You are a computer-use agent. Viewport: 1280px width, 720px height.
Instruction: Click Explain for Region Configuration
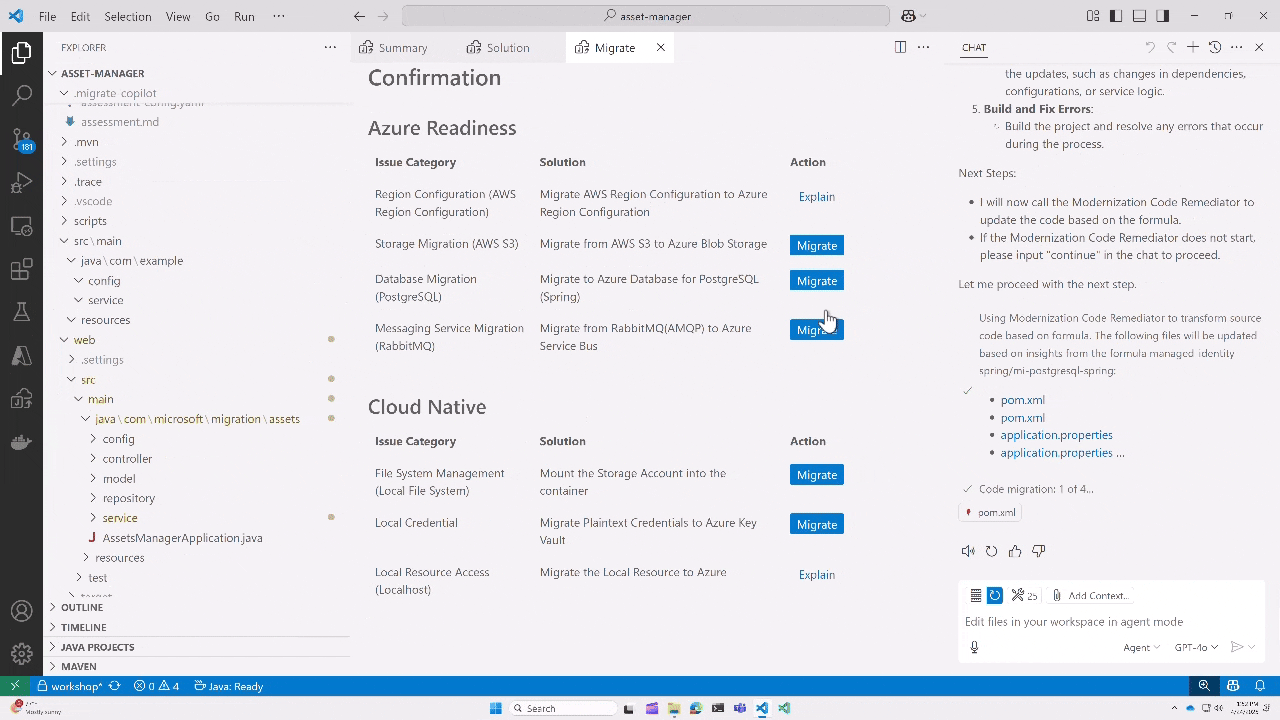coord(816,196)
